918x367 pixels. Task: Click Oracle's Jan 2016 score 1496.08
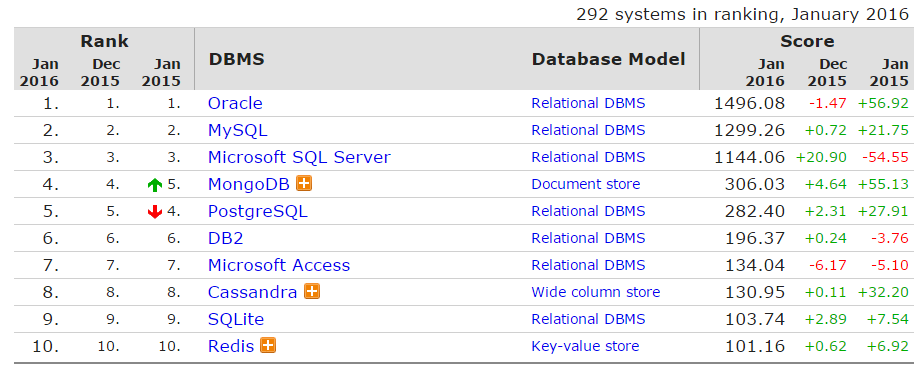749,103
